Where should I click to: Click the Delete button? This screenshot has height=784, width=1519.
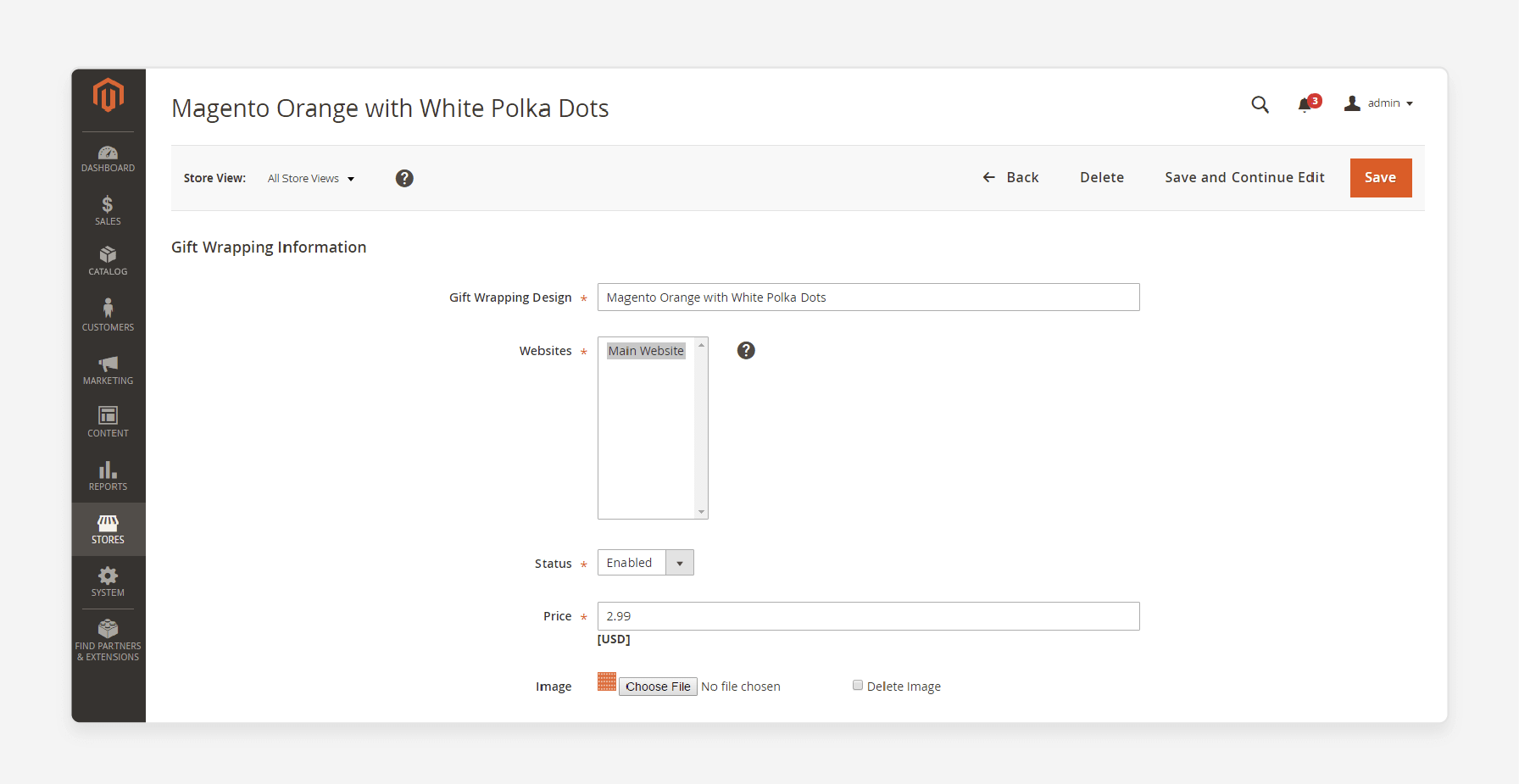pos(1102,177)
